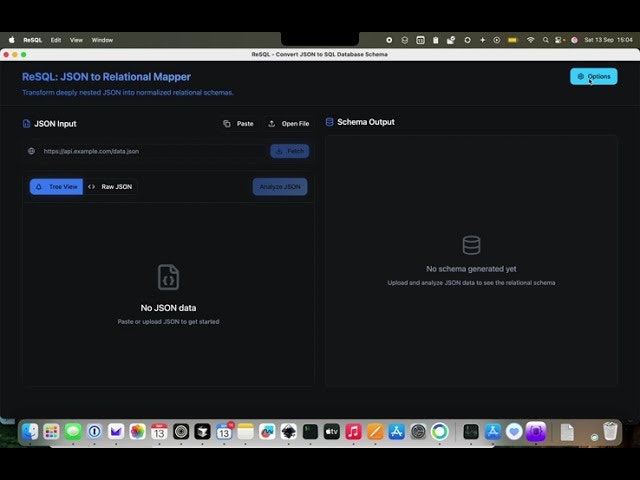The width and height of the screenshot is (640, 480).
Task: Open the View menu
Action: [x=76, y=40]
